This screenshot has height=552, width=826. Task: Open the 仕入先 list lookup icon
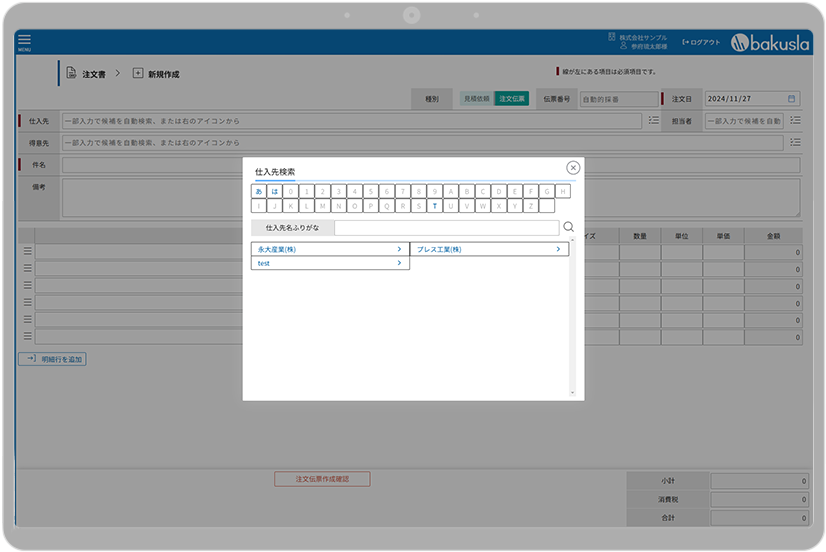pyautogui.click(x=654, y=120)
